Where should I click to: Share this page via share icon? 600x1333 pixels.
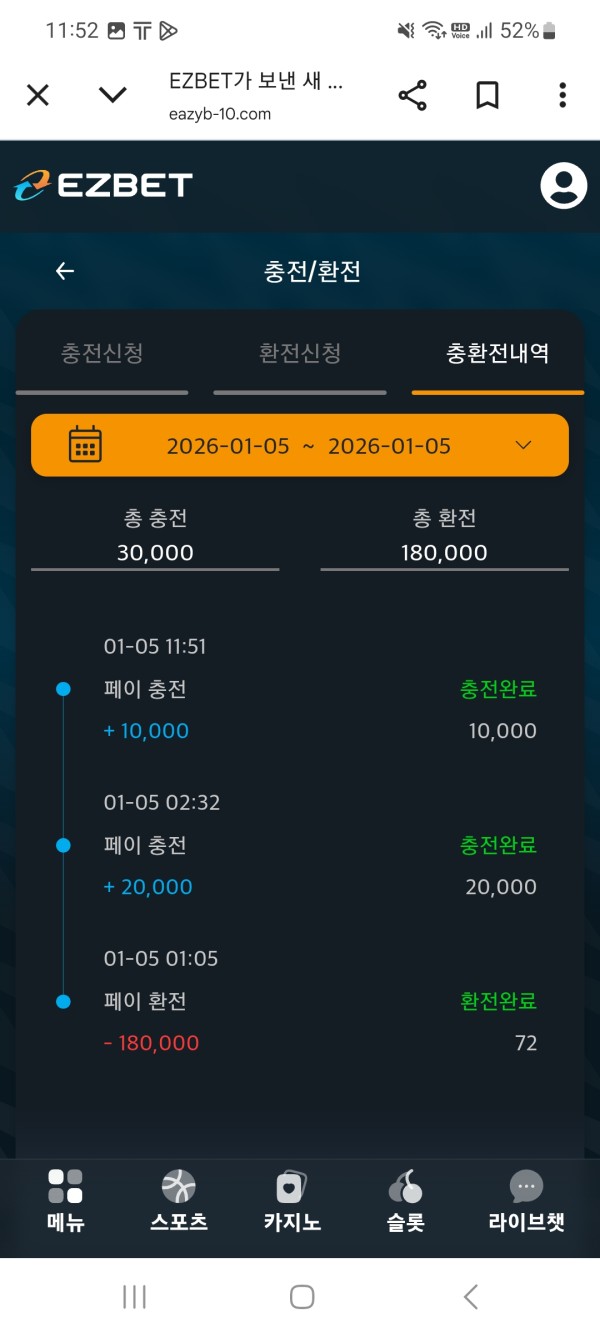click(x=412, y=95)
